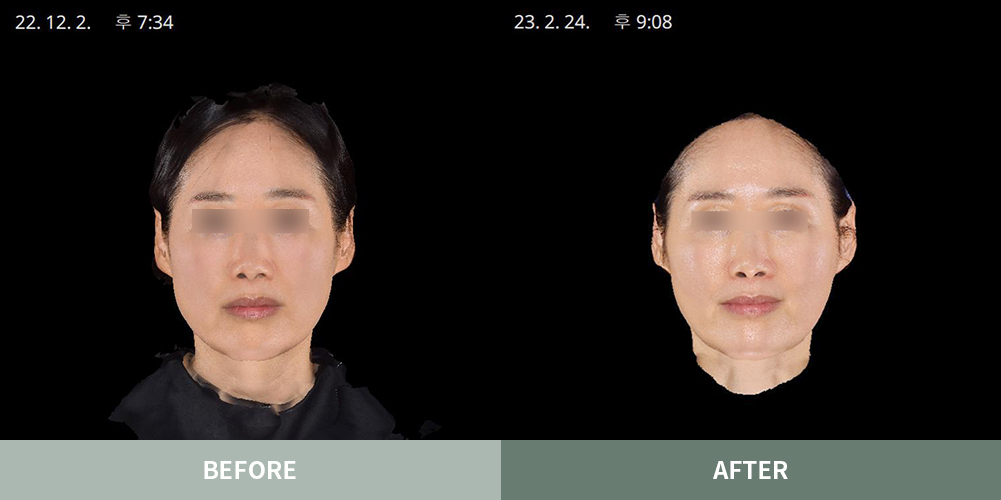
Task: Select the 22. 12. 2. date text
Action: (53, 22)
